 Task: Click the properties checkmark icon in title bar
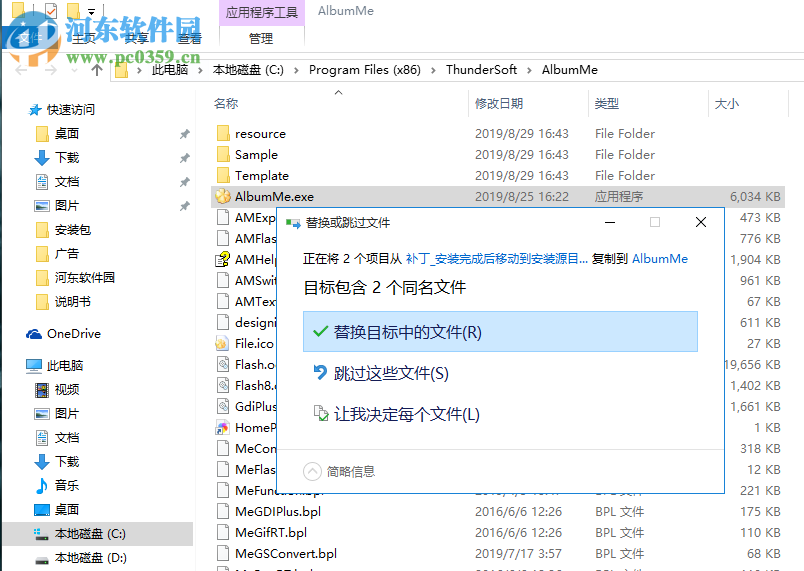coord(51,10)
